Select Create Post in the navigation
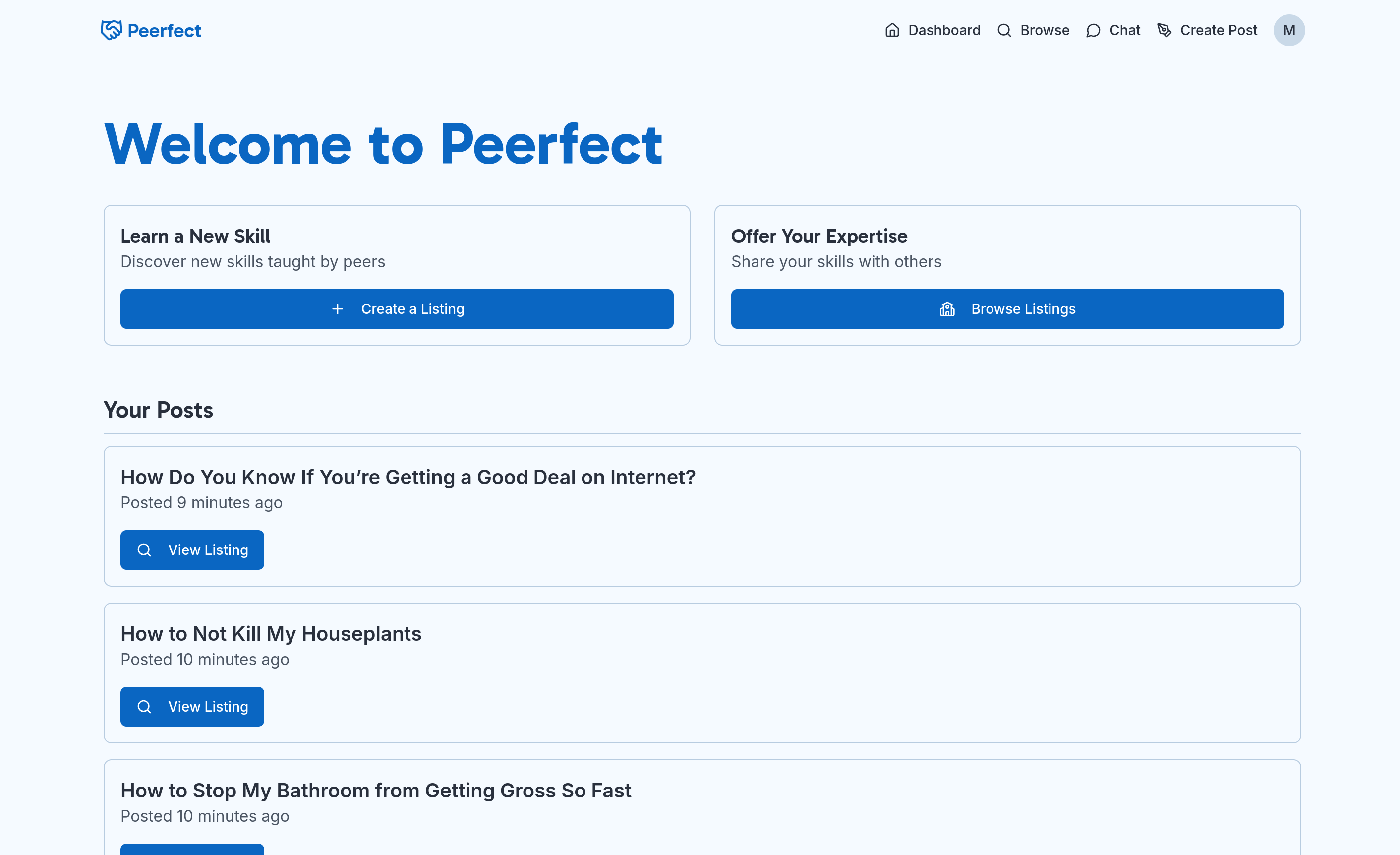 1218,30
